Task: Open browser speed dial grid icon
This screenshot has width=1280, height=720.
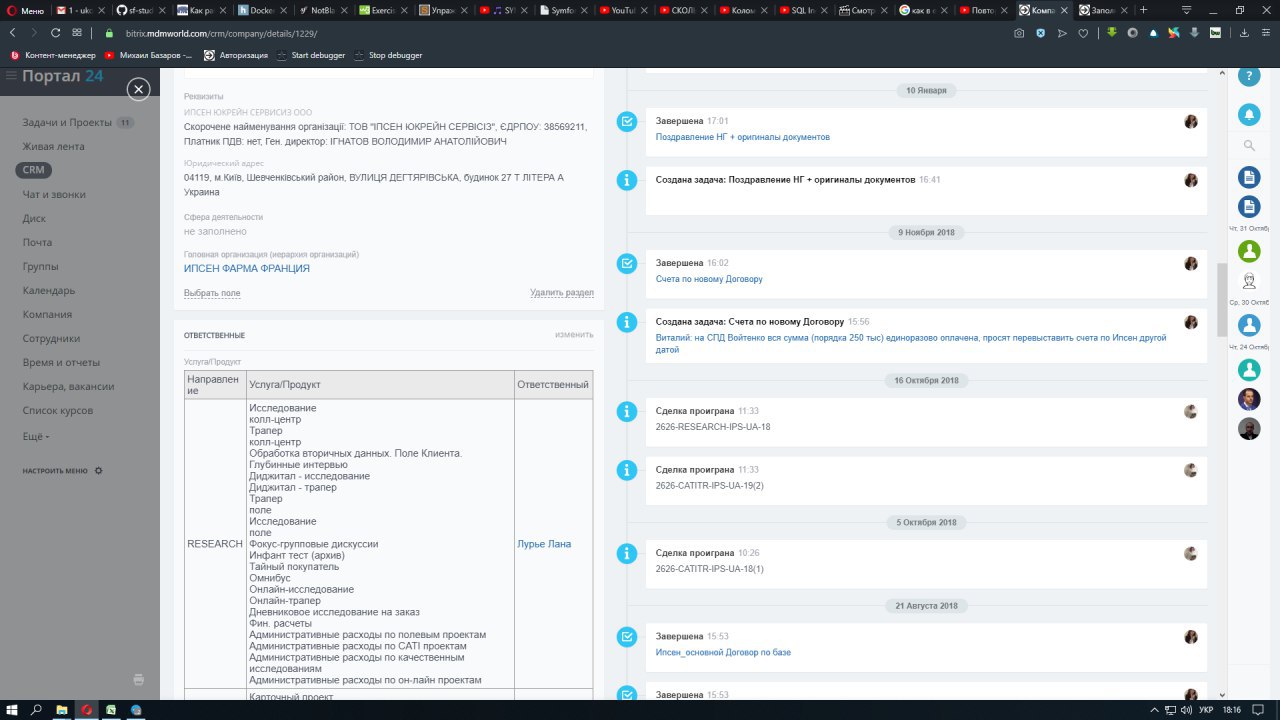Action: [77, 33]
